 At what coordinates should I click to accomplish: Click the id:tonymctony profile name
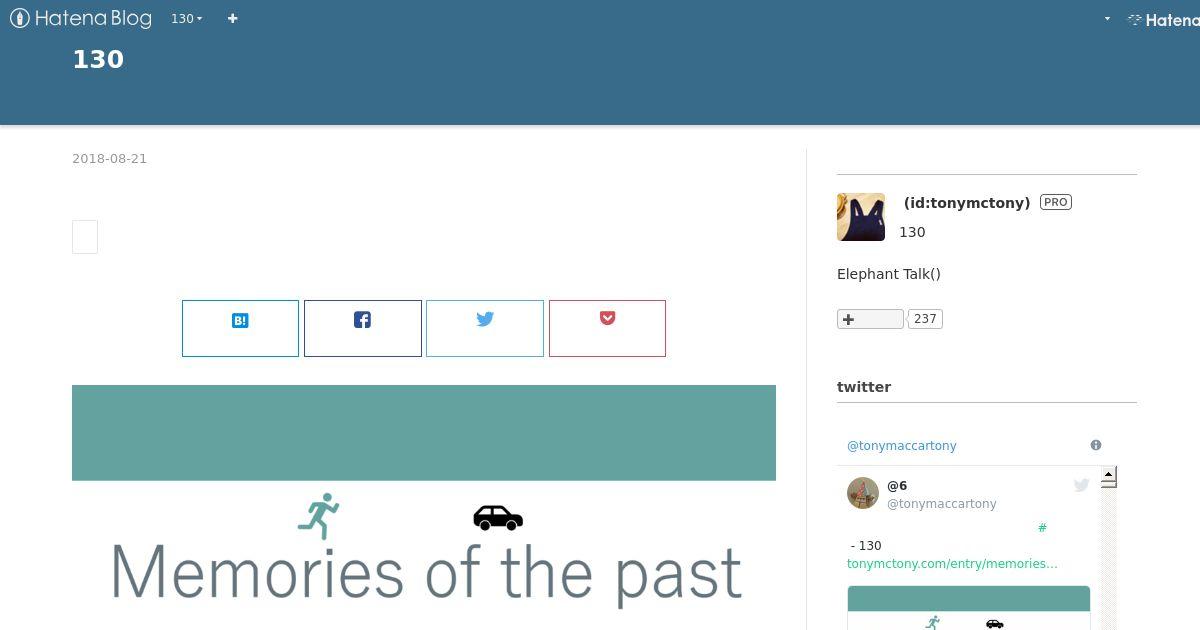(x=966, y=202)
